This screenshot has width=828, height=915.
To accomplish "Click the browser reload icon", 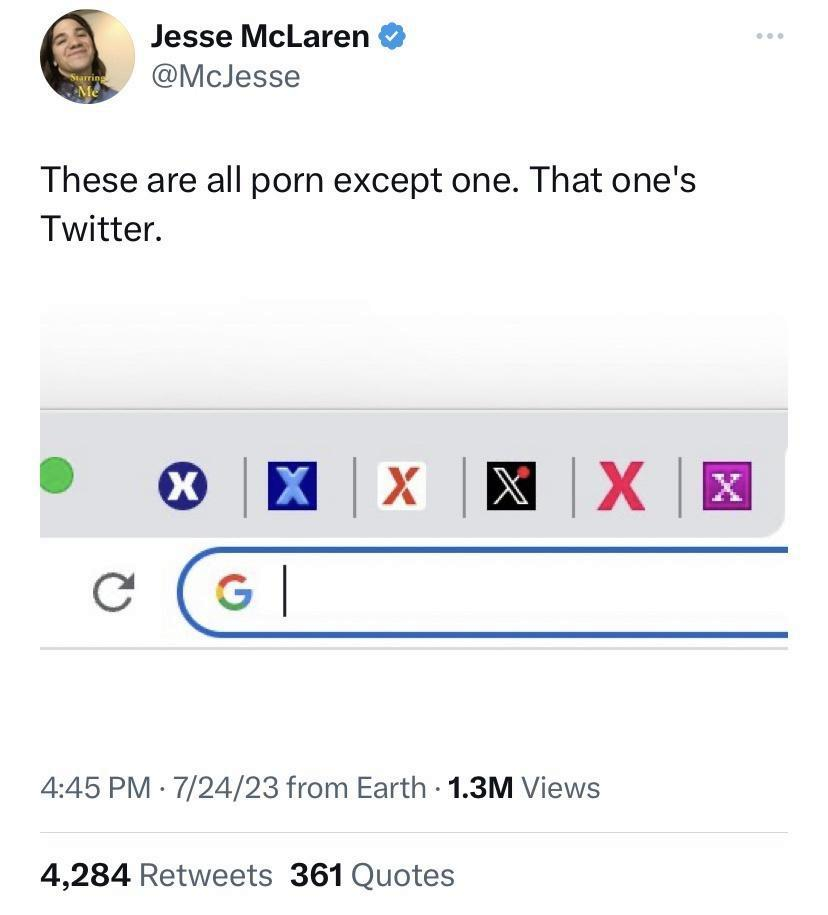I will (114, 592).
